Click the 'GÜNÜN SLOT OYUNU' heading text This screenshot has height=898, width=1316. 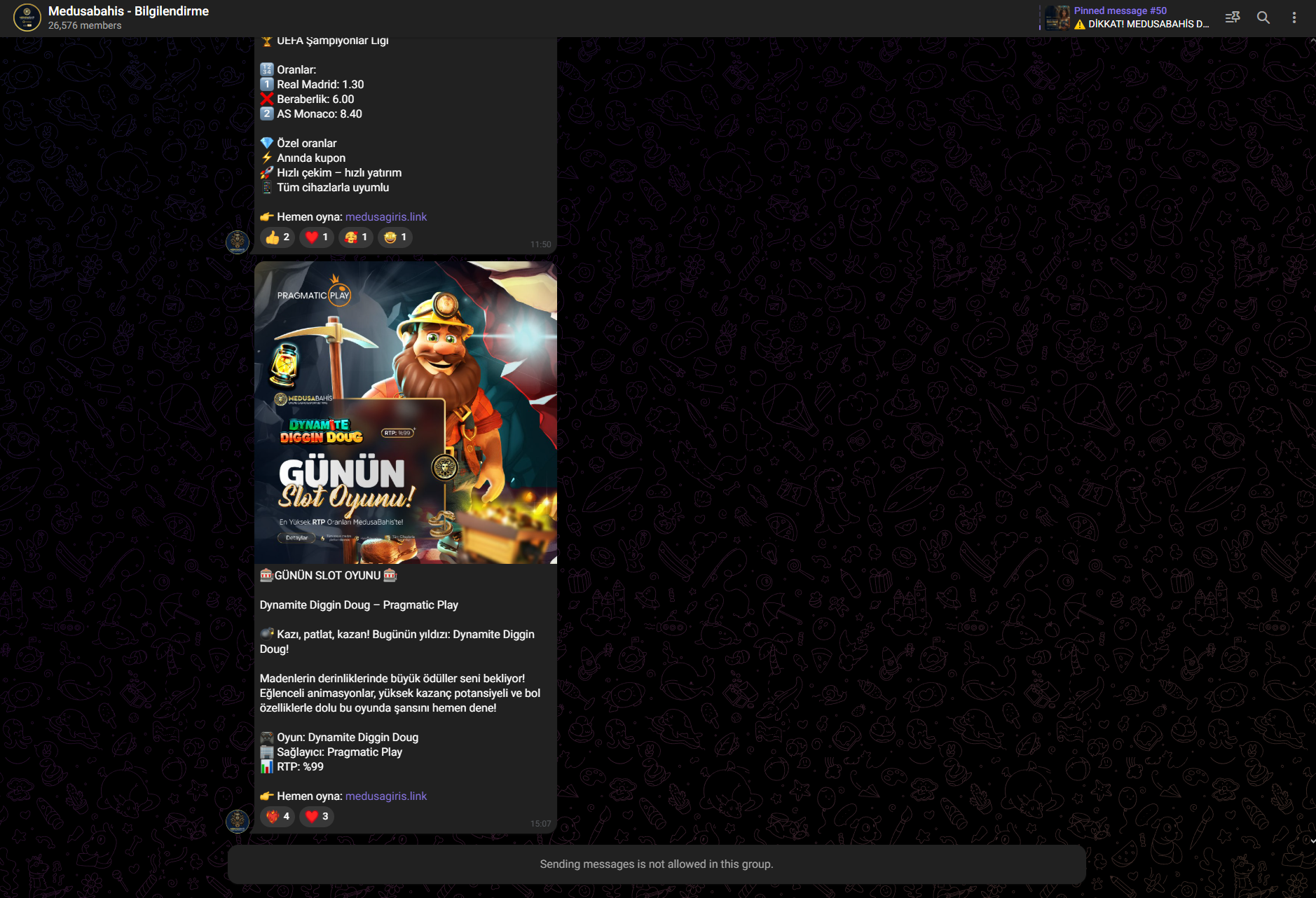click(328, 576)
